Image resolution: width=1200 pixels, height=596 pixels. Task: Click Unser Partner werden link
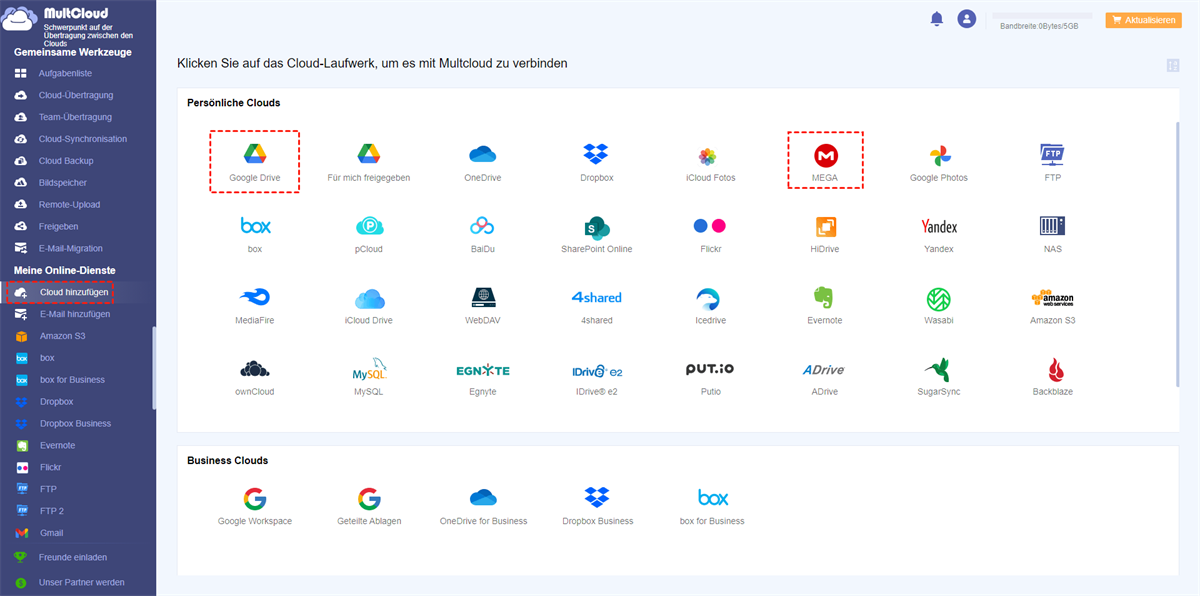pyautogui.click(x=82, y=582)
